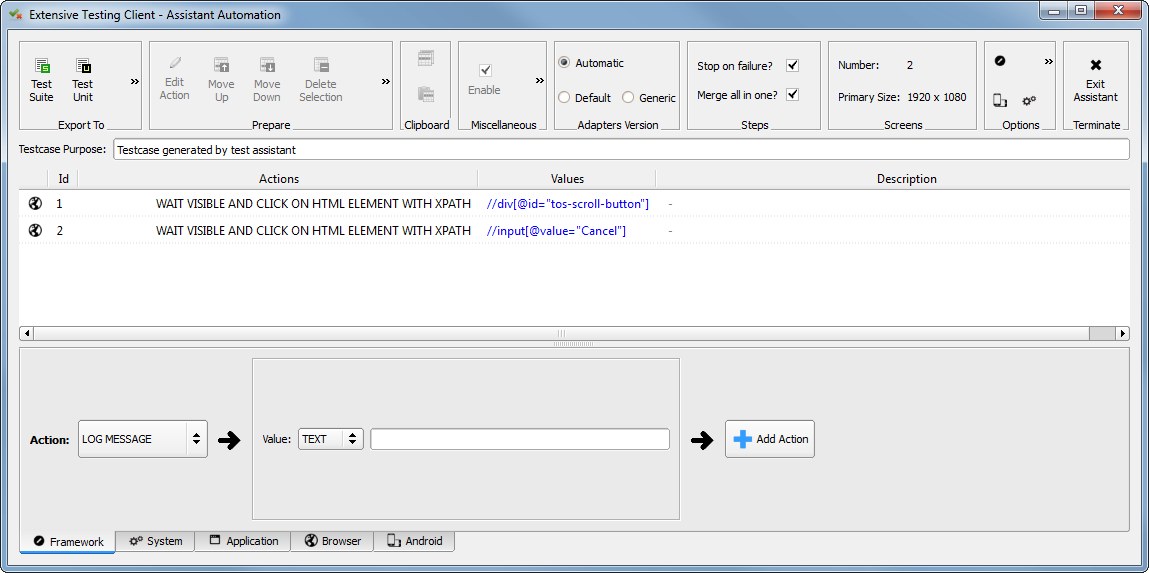Click globe icon of action row 1
The width and height of the screenshot is (1149, 573).
[x=34, y=204]
